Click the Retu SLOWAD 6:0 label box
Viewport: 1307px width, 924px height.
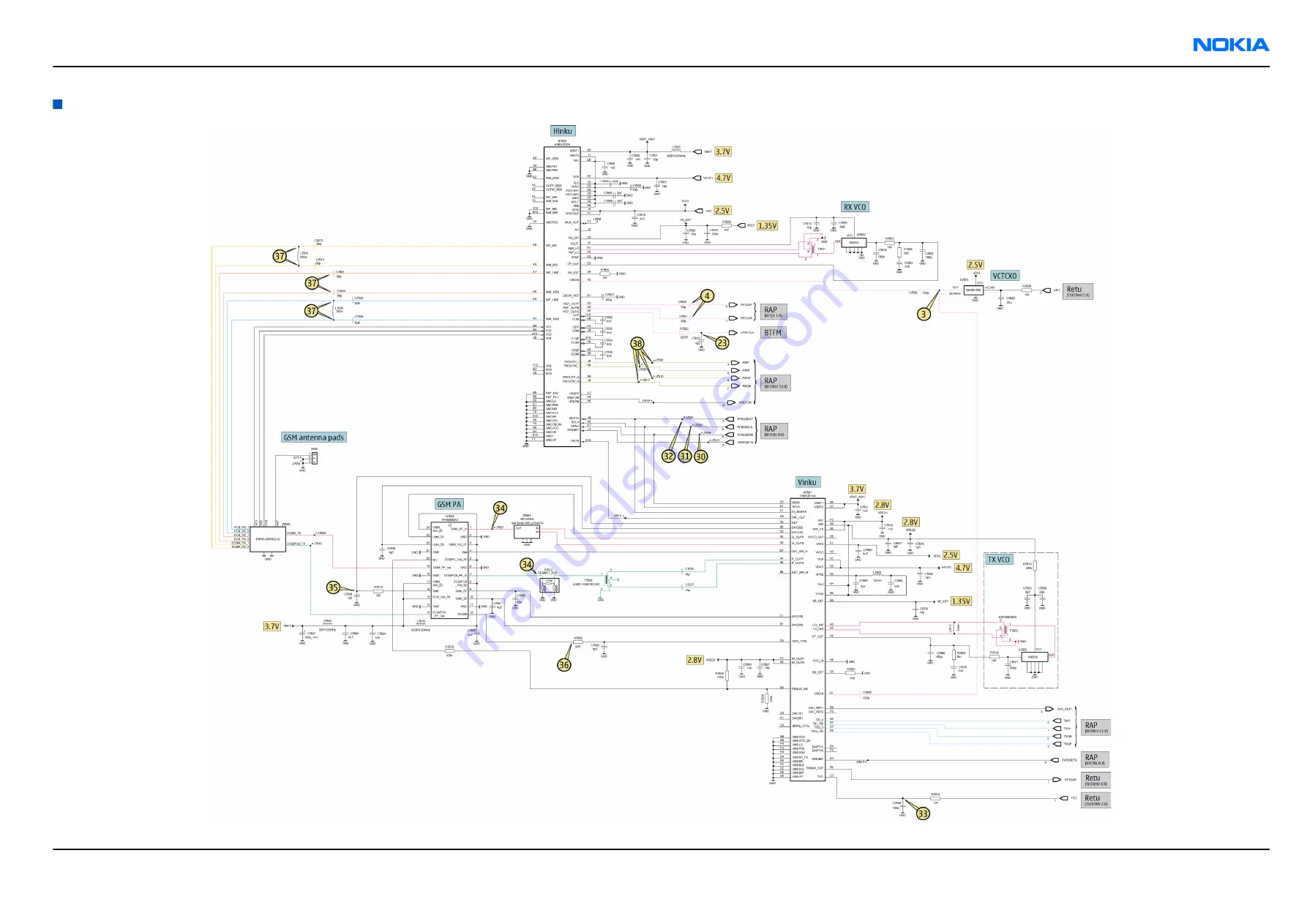[x=1096, y=780]
